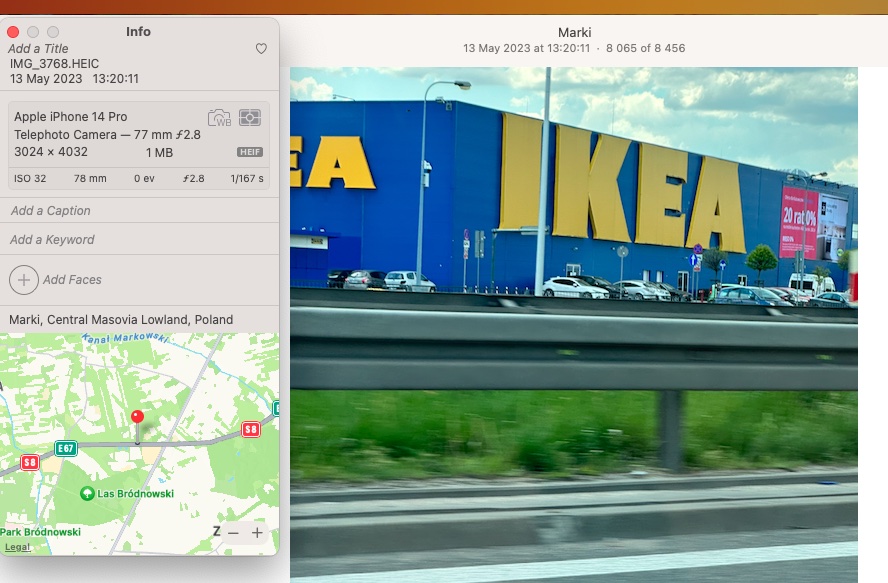The image size is (888, 583).
Task: Click the resolution 3024 × 4032
Action: click(51, 152)
